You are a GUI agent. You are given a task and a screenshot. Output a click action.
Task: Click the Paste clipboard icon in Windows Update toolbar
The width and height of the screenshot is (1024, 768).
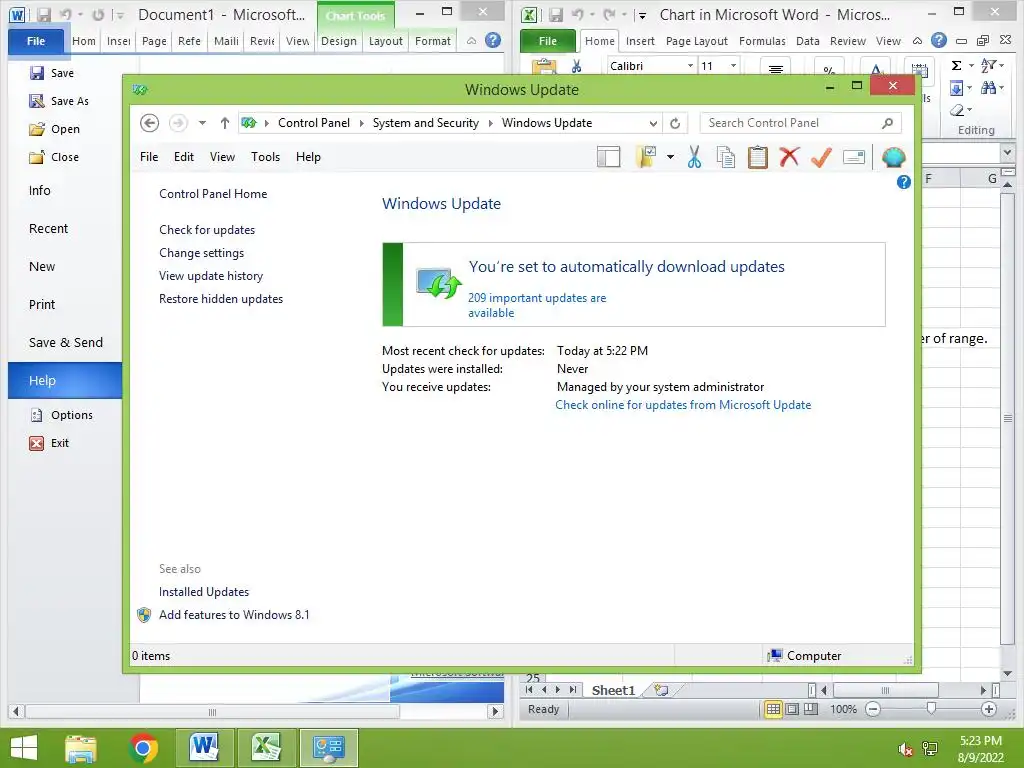(x=758, y=157)
